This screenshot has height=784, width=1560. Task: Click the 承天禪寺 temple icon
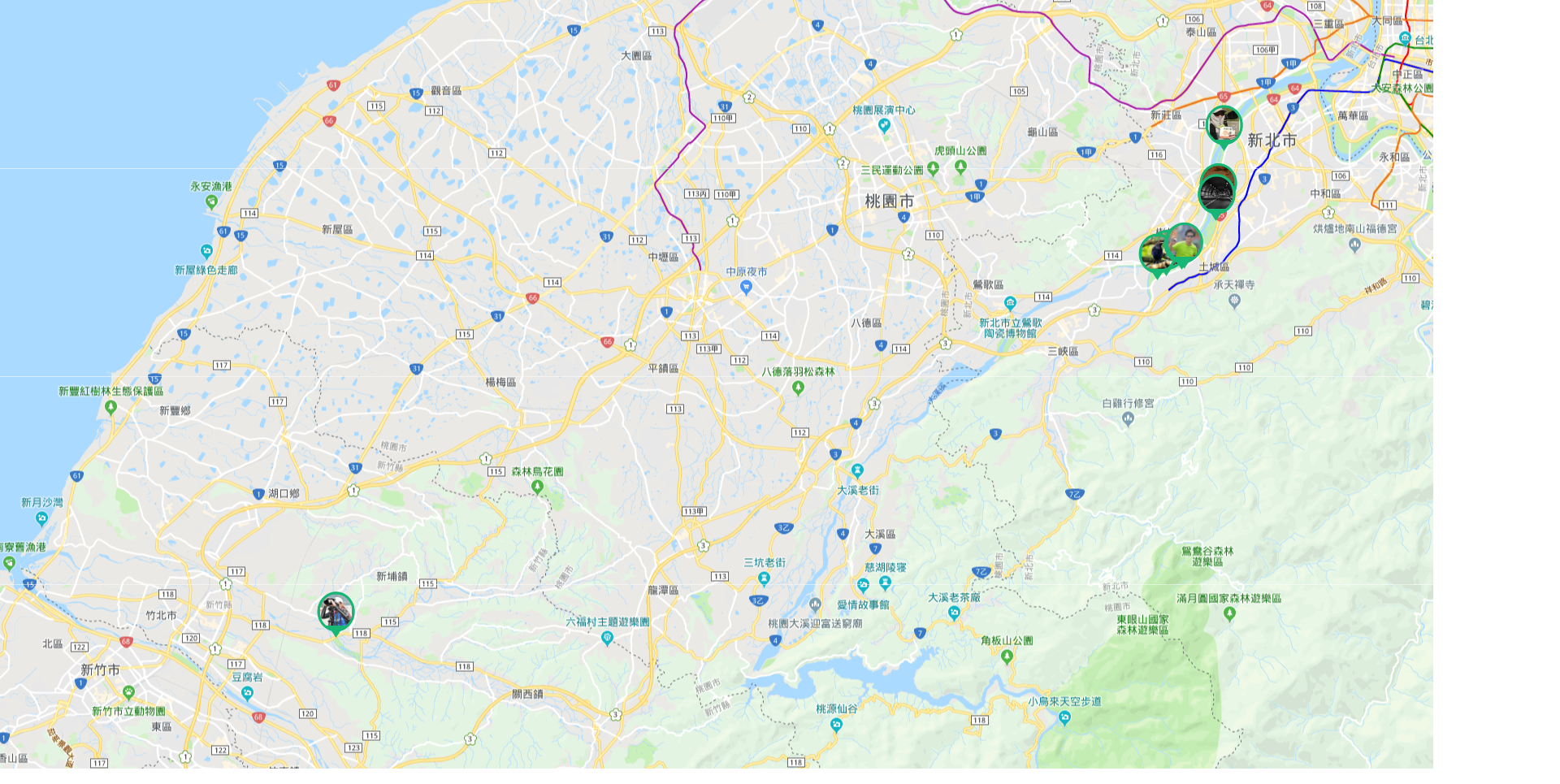(x=1235, y=301)
